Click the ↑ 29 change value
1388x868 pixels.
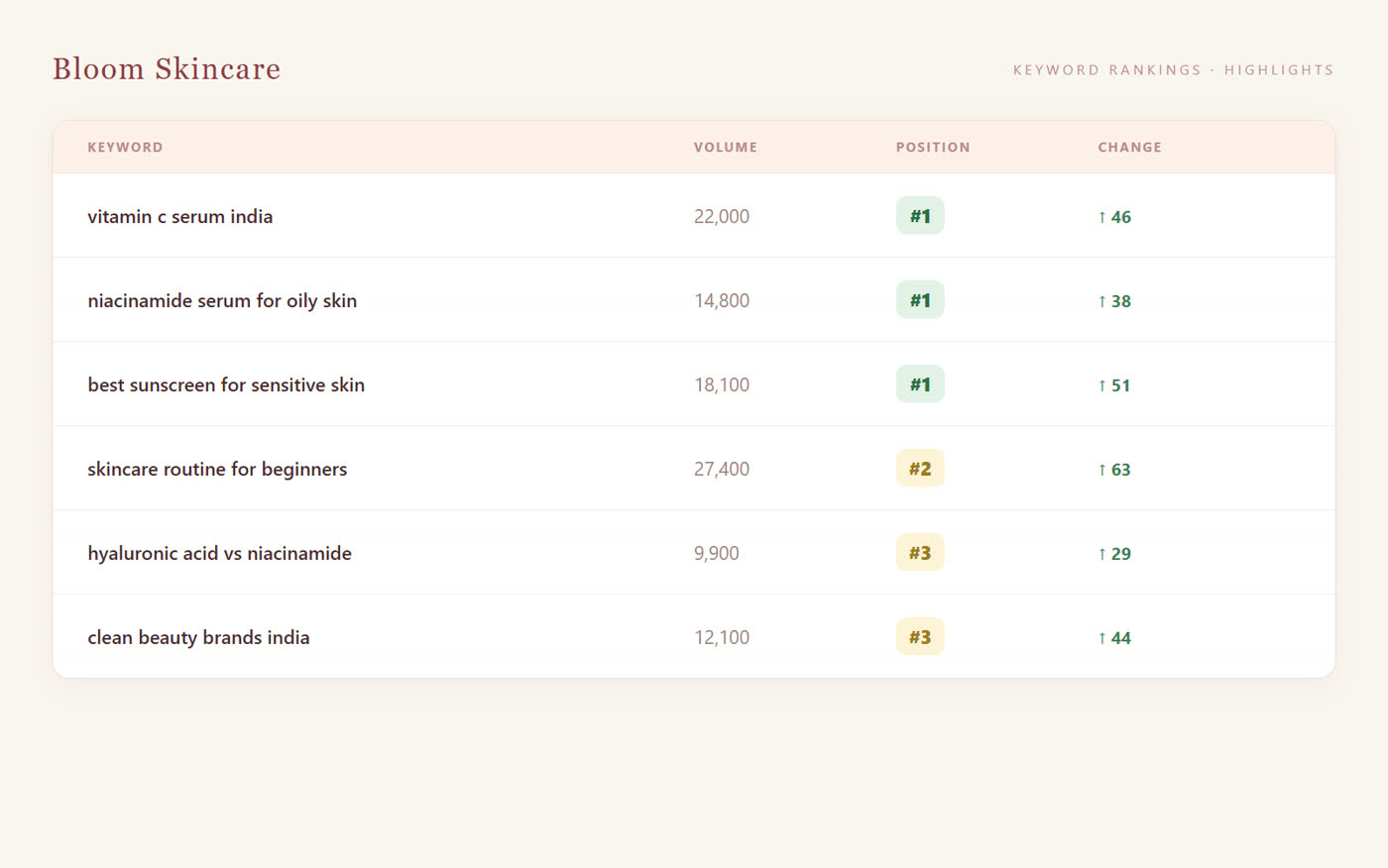1114,554
